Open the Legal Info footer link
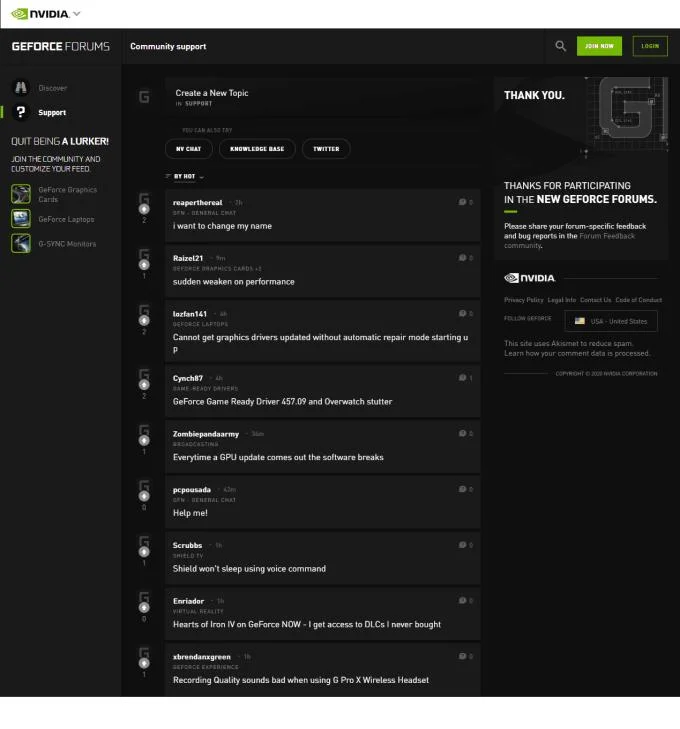The width and height of the screenshot is (680, 729). click(x=561, y=300)
